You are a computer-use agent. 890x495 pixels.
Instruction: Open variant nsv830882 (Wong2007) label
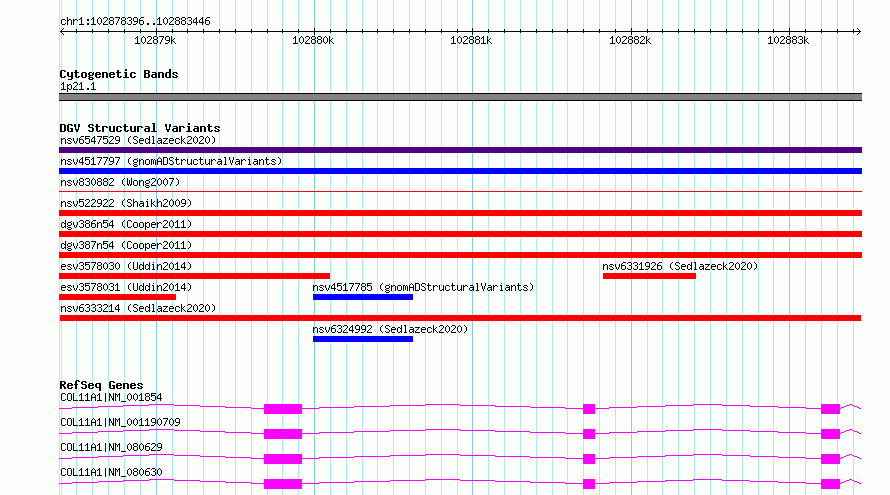[120, 182]
